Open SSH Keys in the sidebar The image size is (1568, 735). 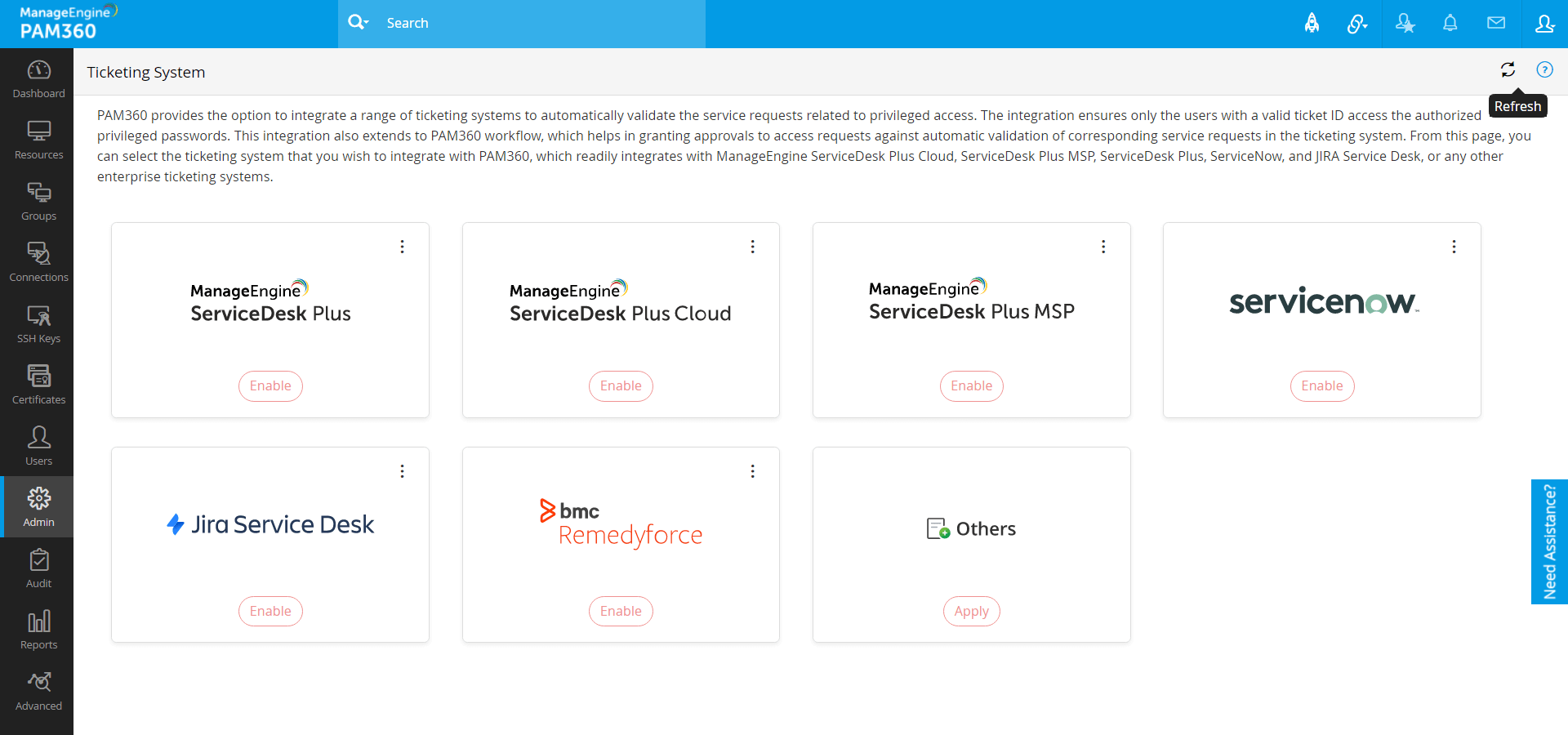(38, 324)
